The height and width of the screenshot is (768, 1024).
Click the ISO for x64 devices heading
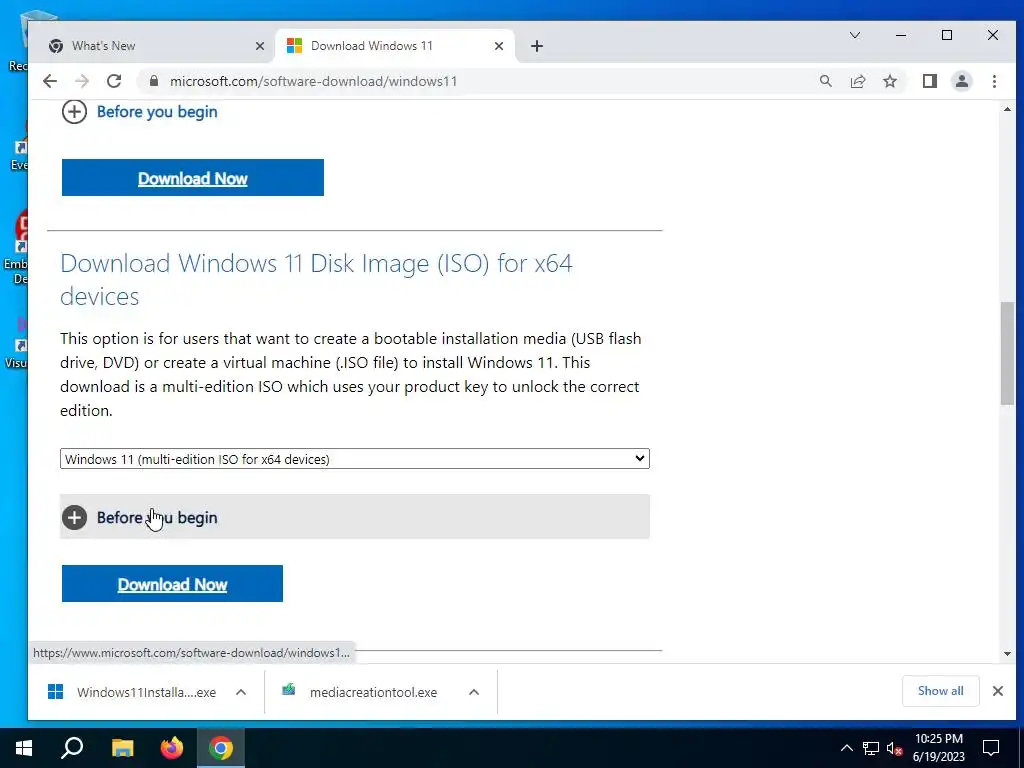(x=316, y=280)
